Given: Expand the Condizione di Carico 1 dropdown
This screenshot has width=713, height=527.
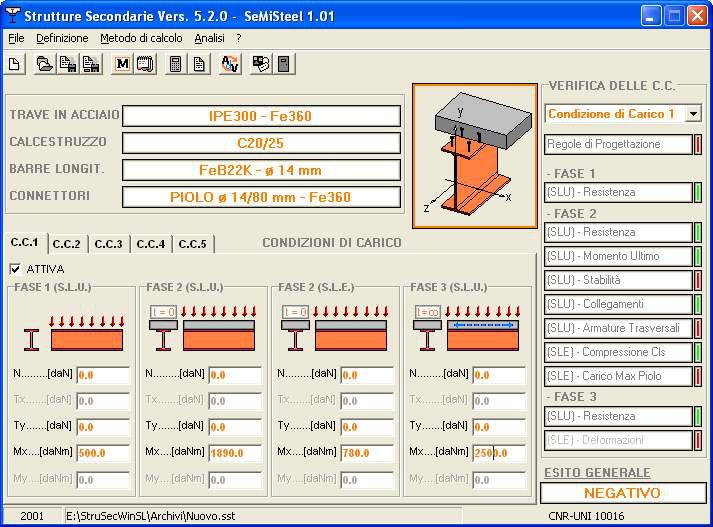Looking at the screenshot, I should (693, 114).
